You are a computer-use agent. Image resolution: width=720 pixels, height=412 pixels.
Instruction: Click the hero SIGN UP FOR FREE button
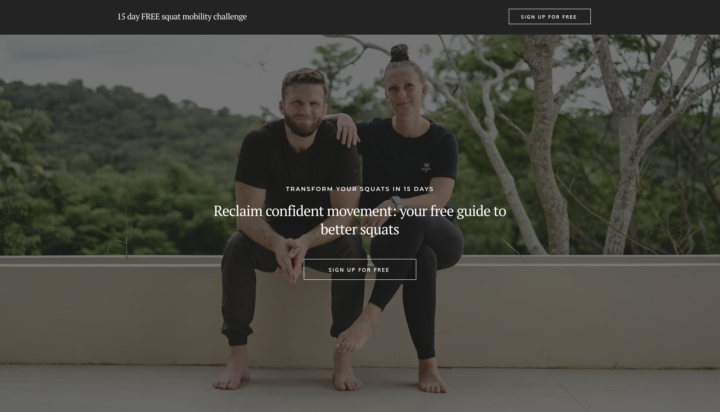[x=360, y=270]
